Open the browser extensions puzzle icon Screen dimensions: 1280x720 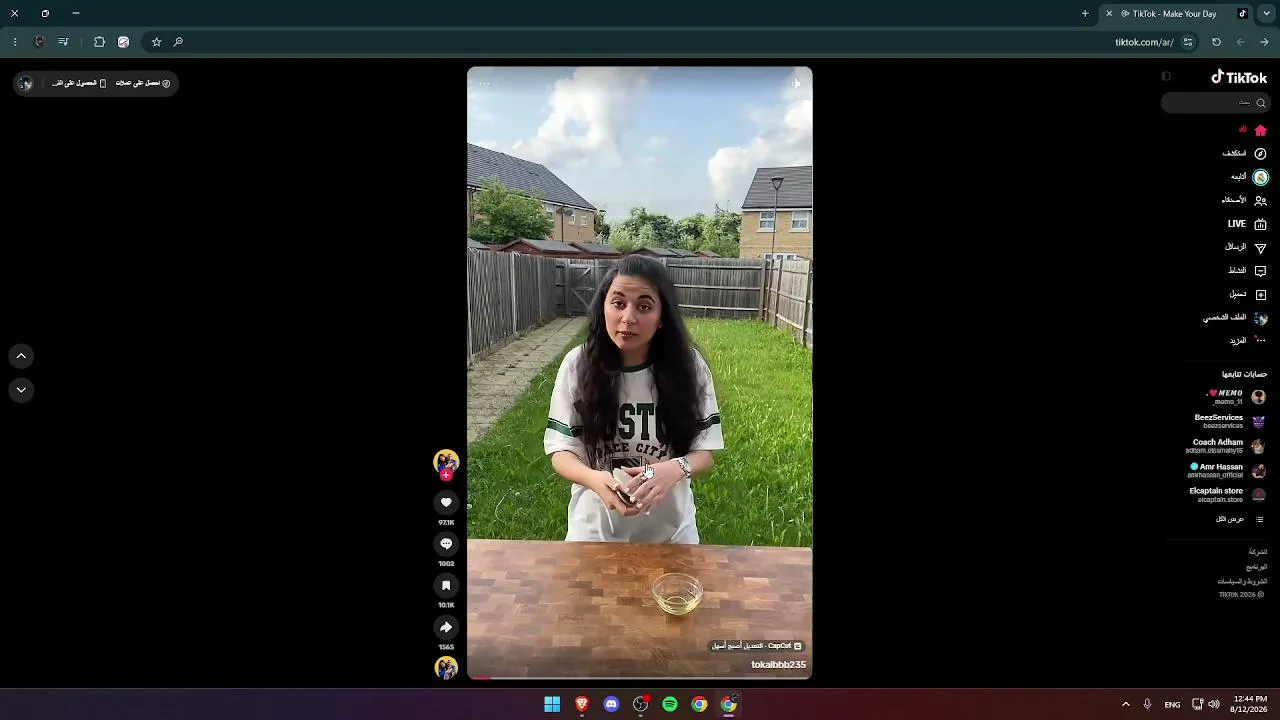(x=99, y=42)
